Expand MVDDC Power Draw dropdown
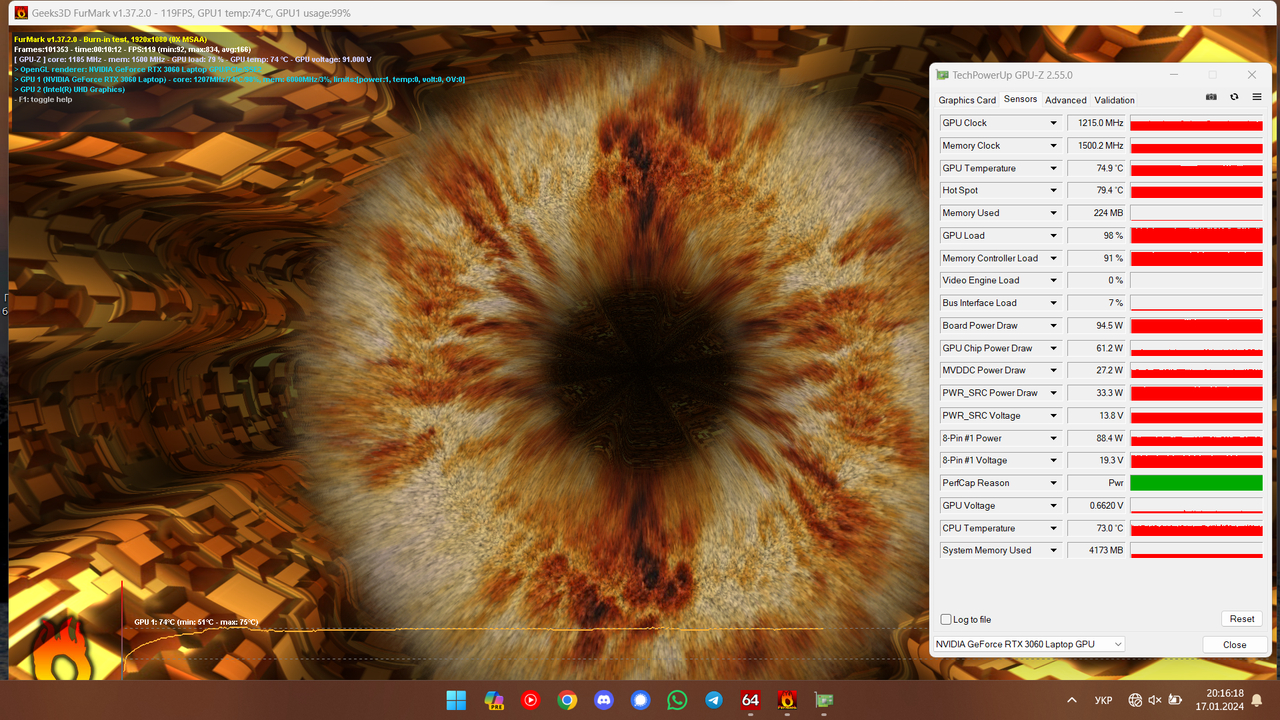This screenshot has height=720, width=1280. 1053,371
